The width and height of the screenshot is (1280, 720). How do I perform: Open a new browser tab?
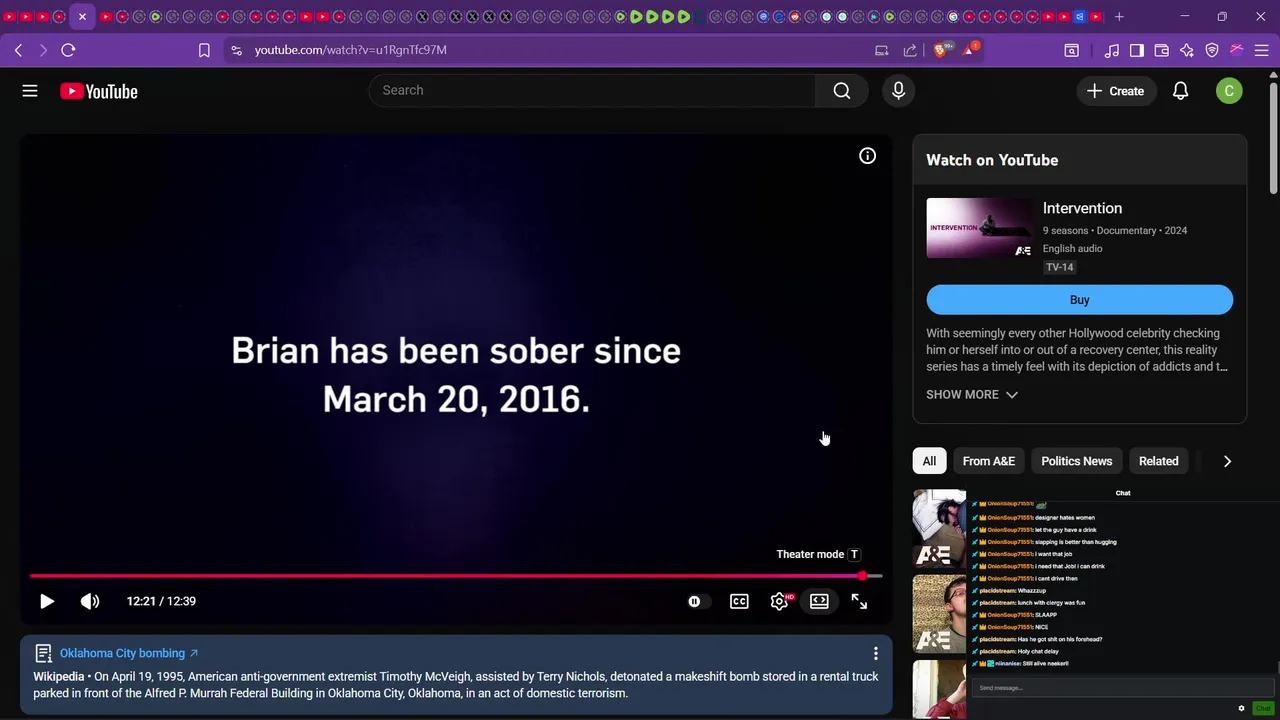[x=1119, y=16]
